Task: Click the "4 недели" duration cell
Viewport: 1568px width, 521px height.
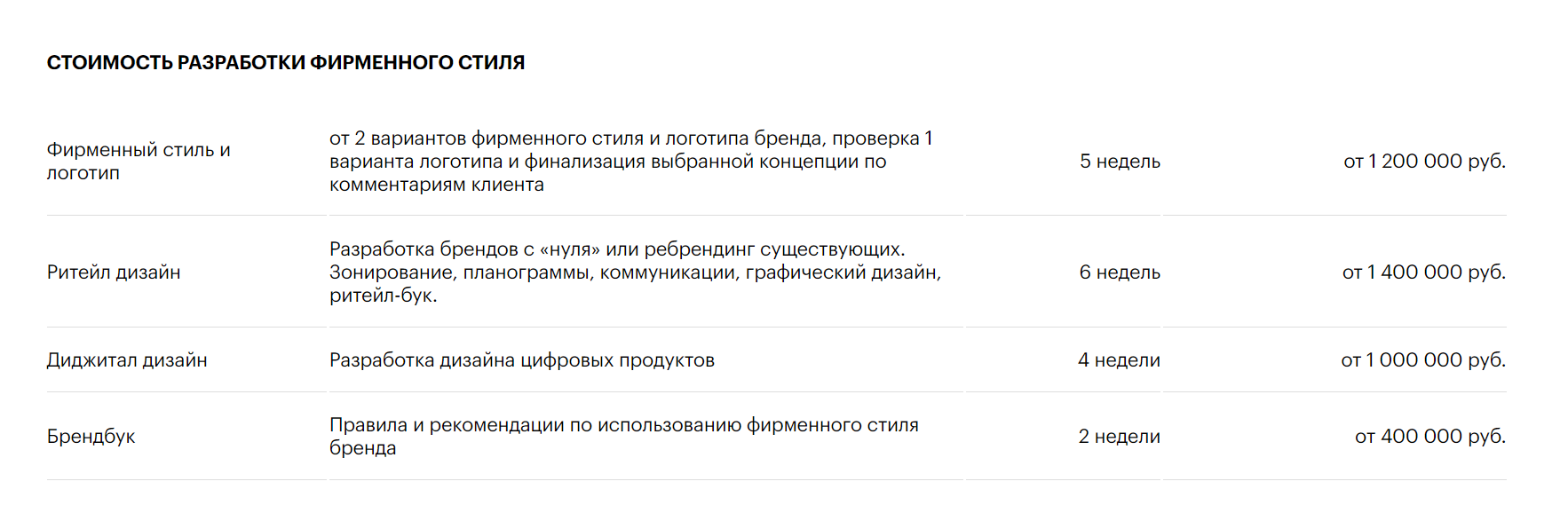Action: (x=1119, y=360)
